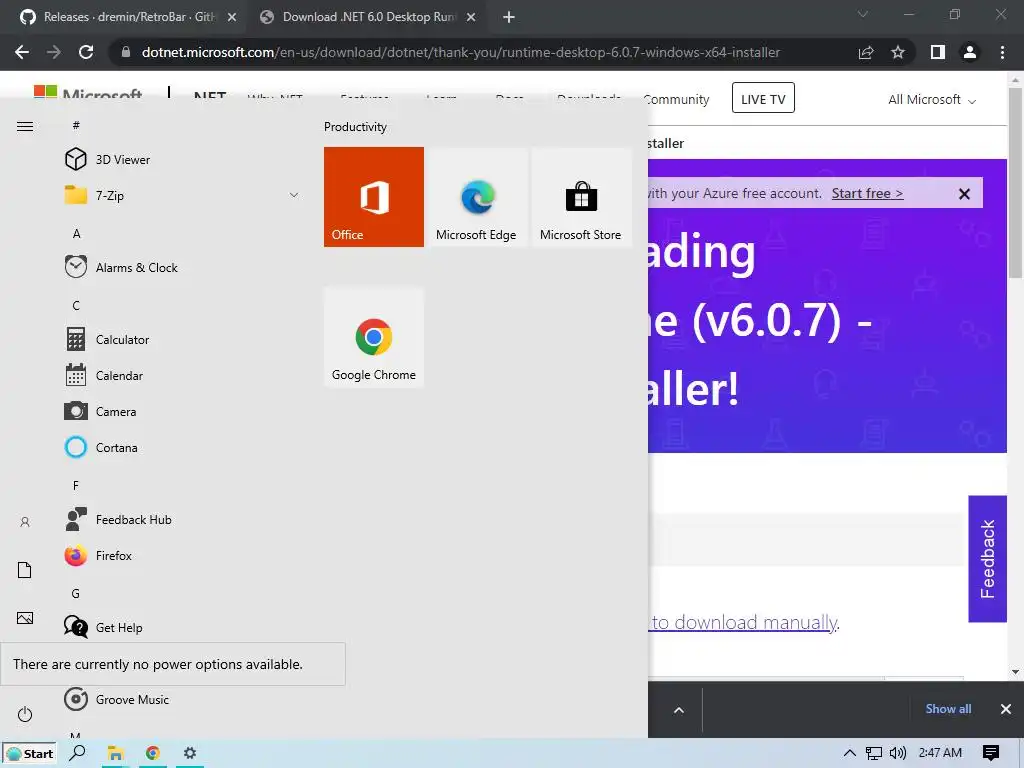The image size is (1024, 768).
Task: Click the # header in app list
Action: 76,125
